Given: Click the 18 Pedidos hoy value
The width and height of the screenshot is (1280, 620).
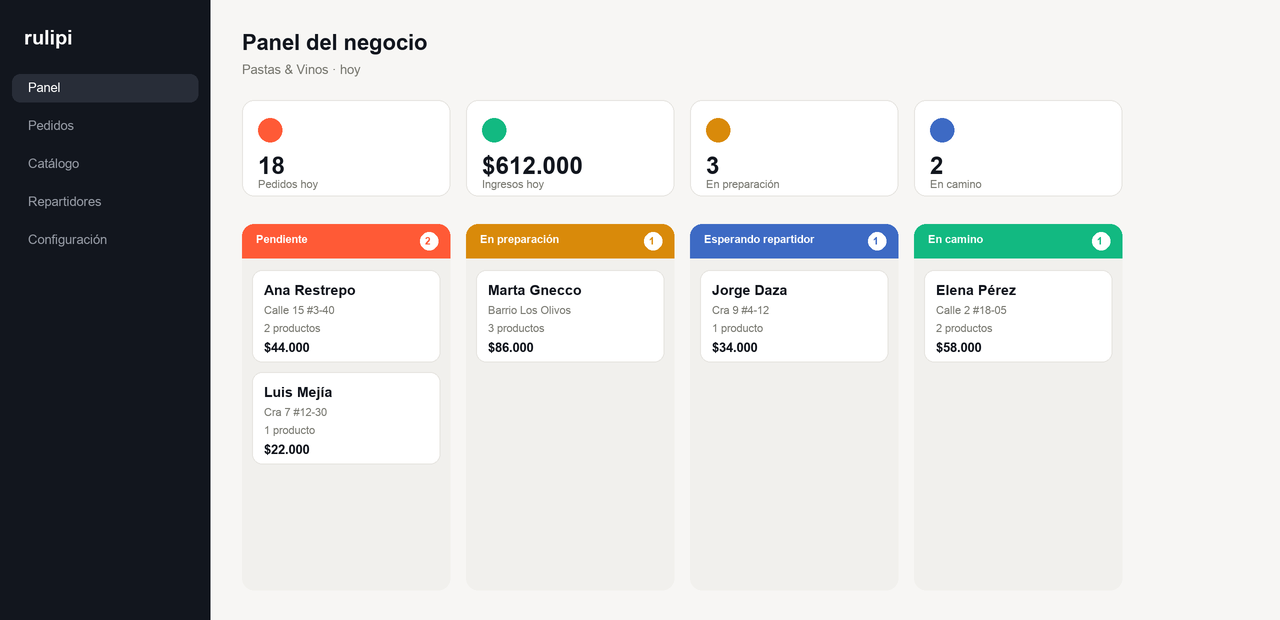Looking at the screenshot, I should coord(271,165).
